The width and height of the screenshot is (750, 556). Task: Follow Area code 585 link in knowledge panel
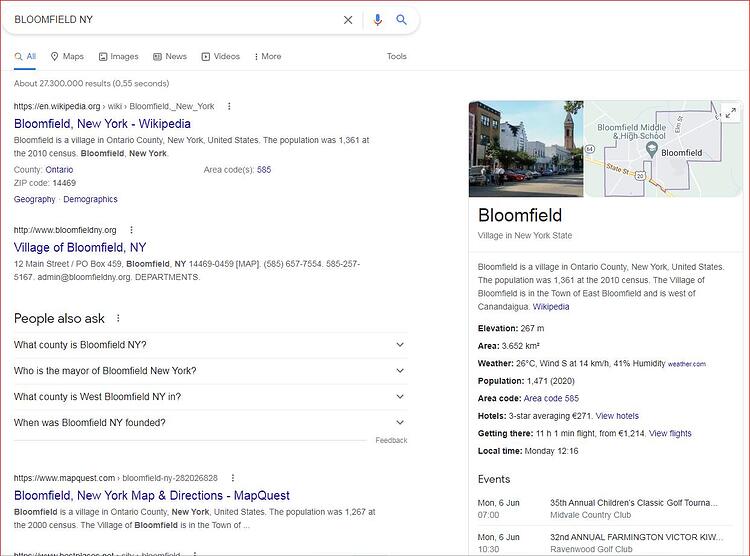tap(551, 399)
